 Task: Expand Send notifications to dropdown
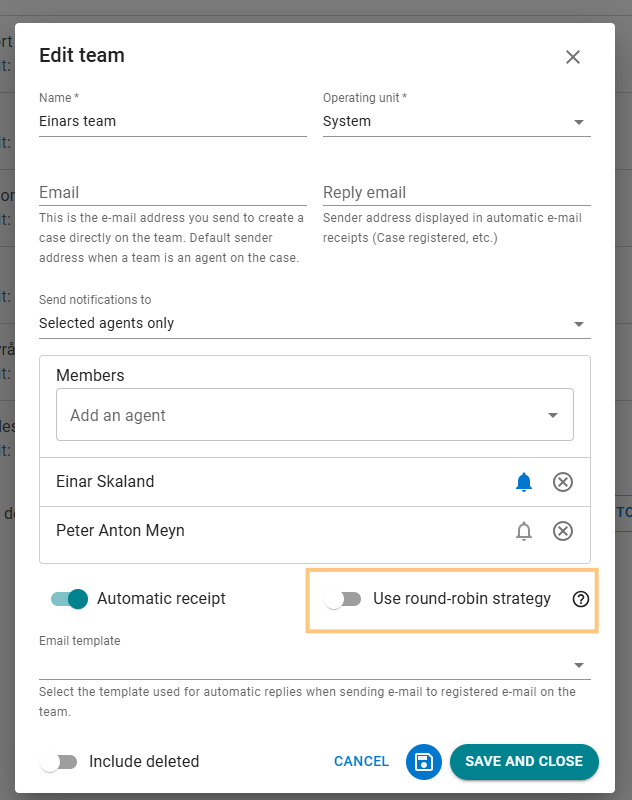click(315, 323)
